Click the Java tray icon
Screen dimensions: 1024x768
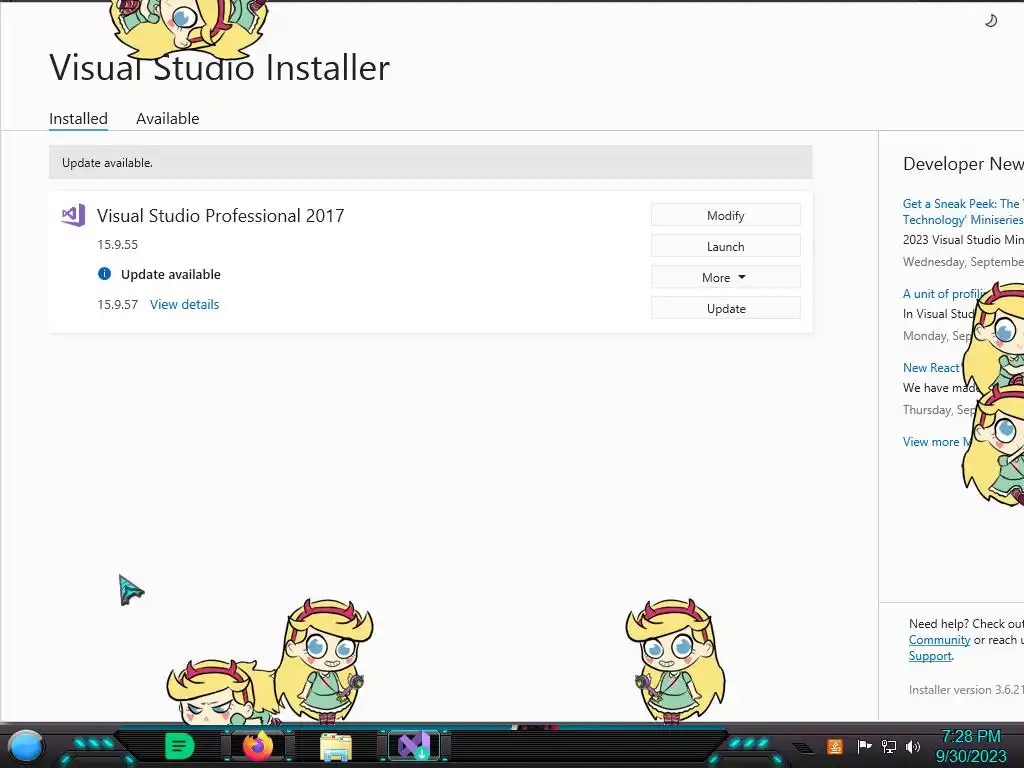pyautogui.click(x=835, y=746)
